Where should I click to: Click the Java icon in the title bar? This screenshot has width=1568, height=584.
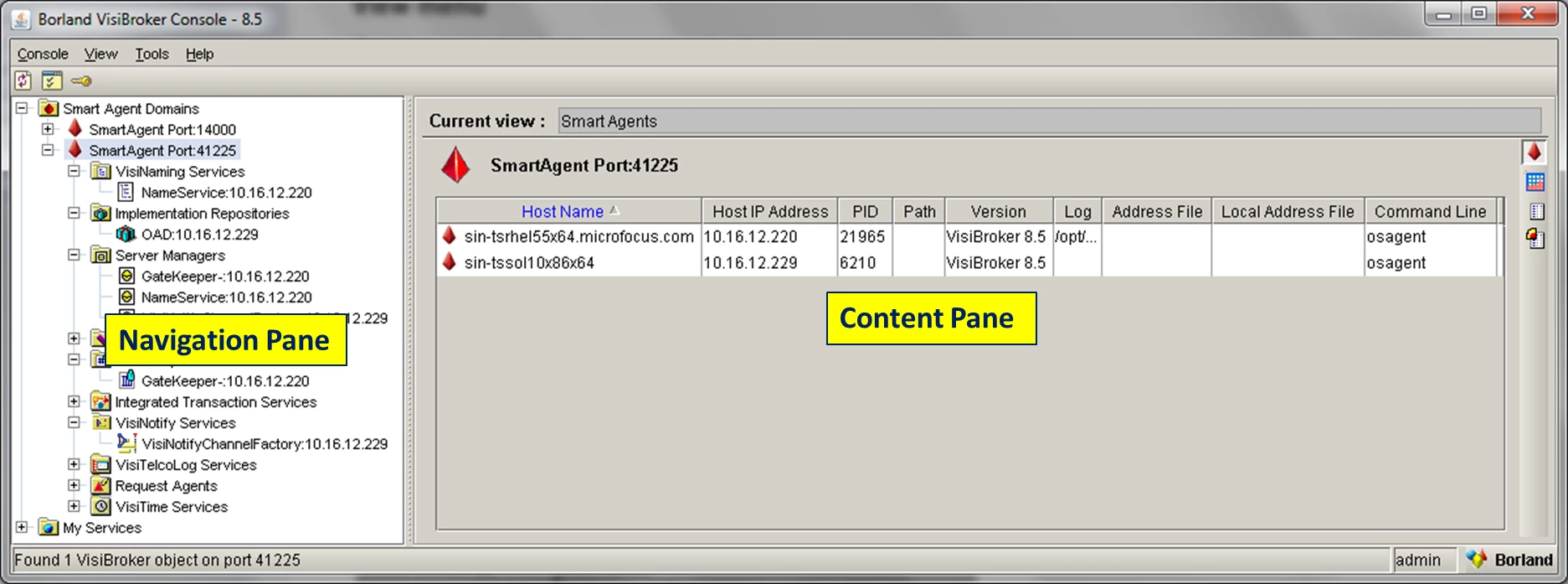(x=21, y=18)
